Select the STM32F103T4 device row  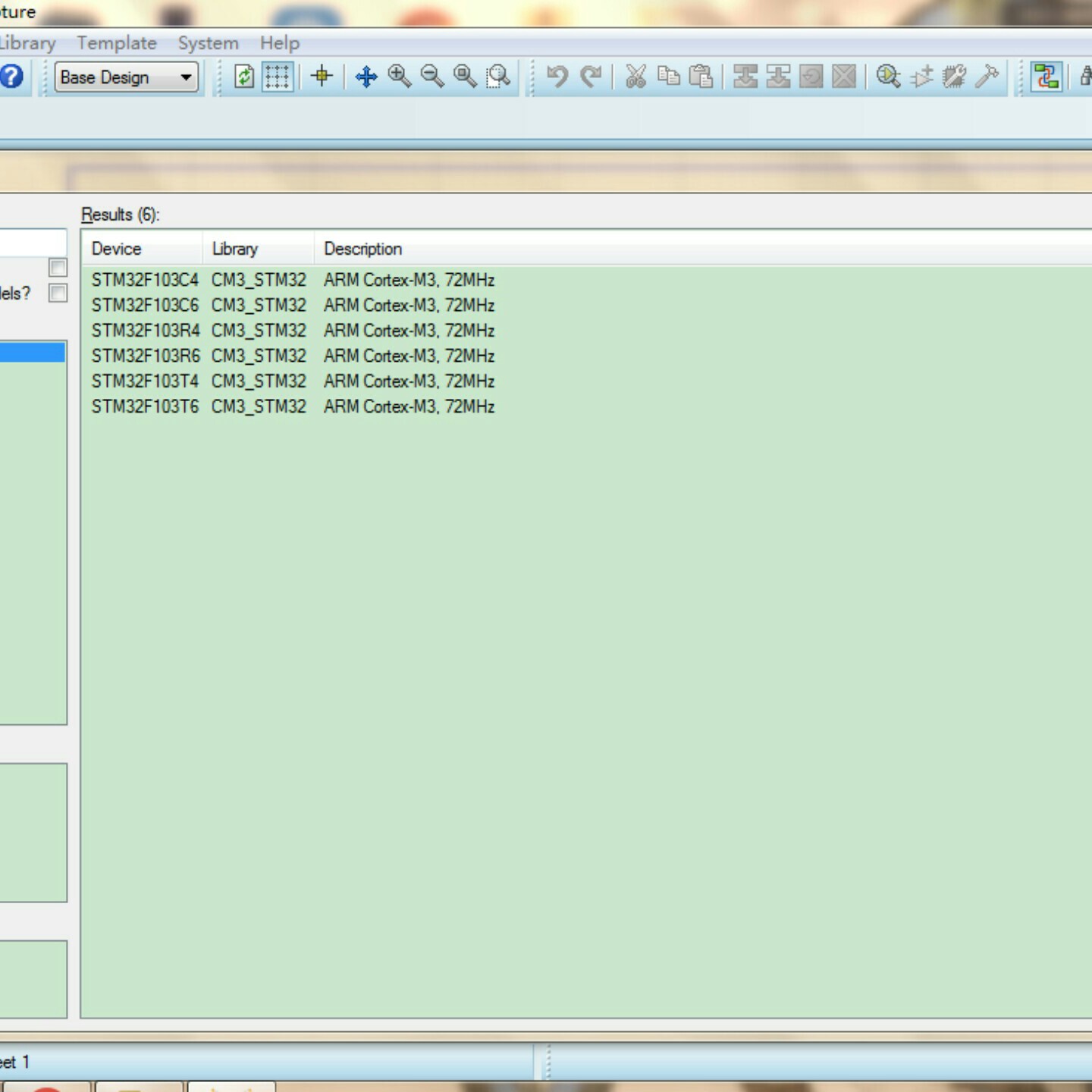click(145, 381)
